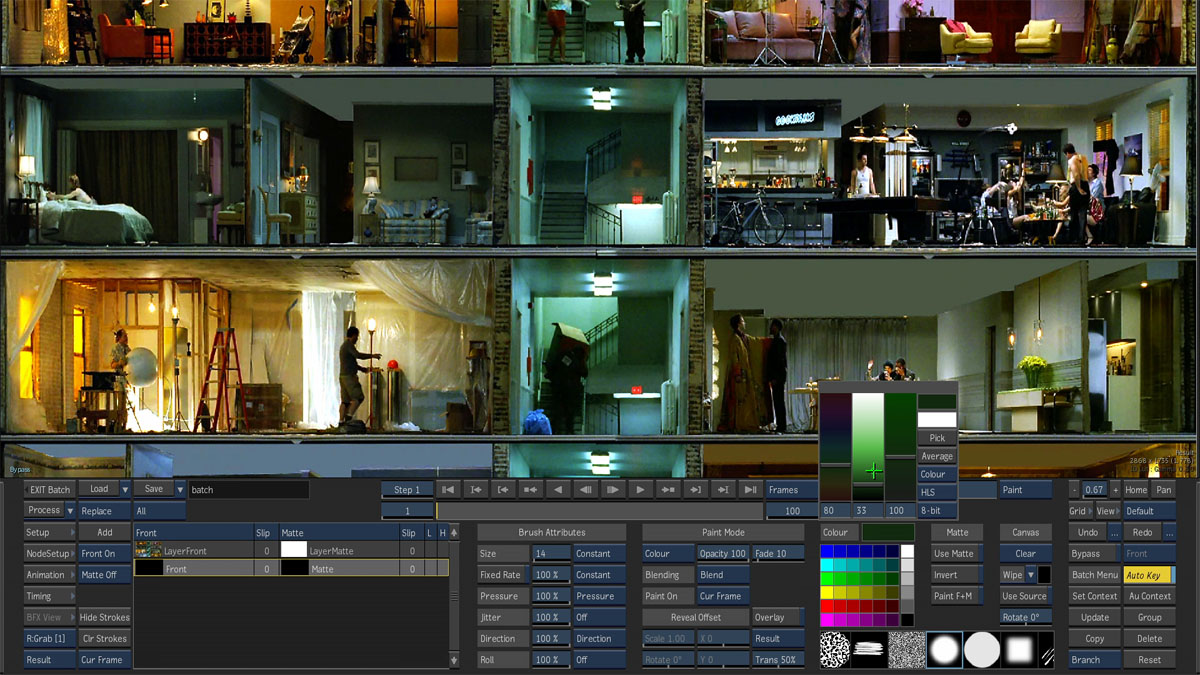
Task: Open the Default view dropdown
Action: 1150,511
